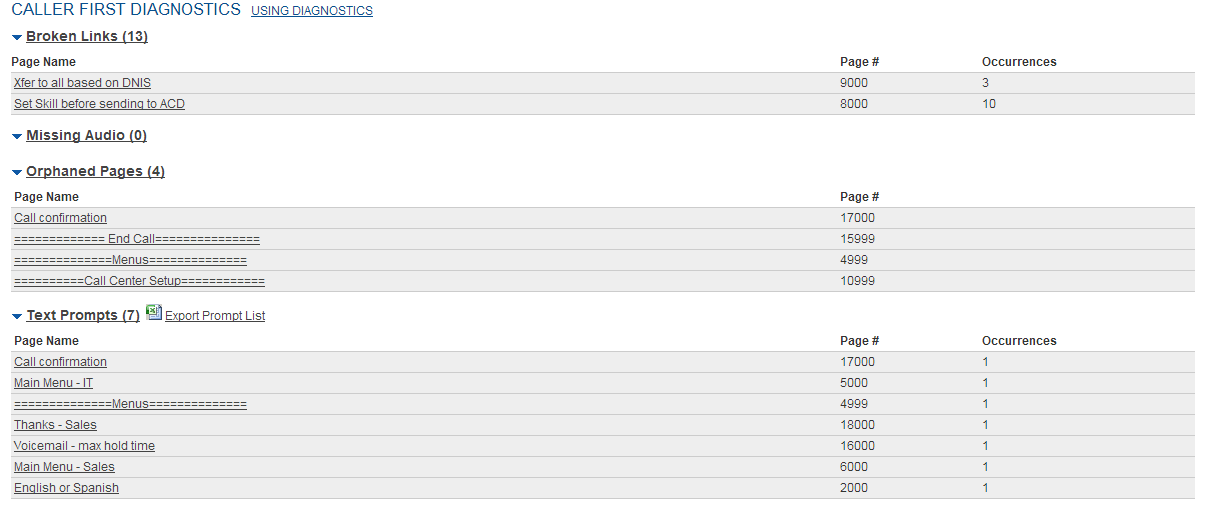The width and height of the screenshot is (1205, 517).
Task: Collapse the Text Prompts section arrow
Action: tap(17, 317)
